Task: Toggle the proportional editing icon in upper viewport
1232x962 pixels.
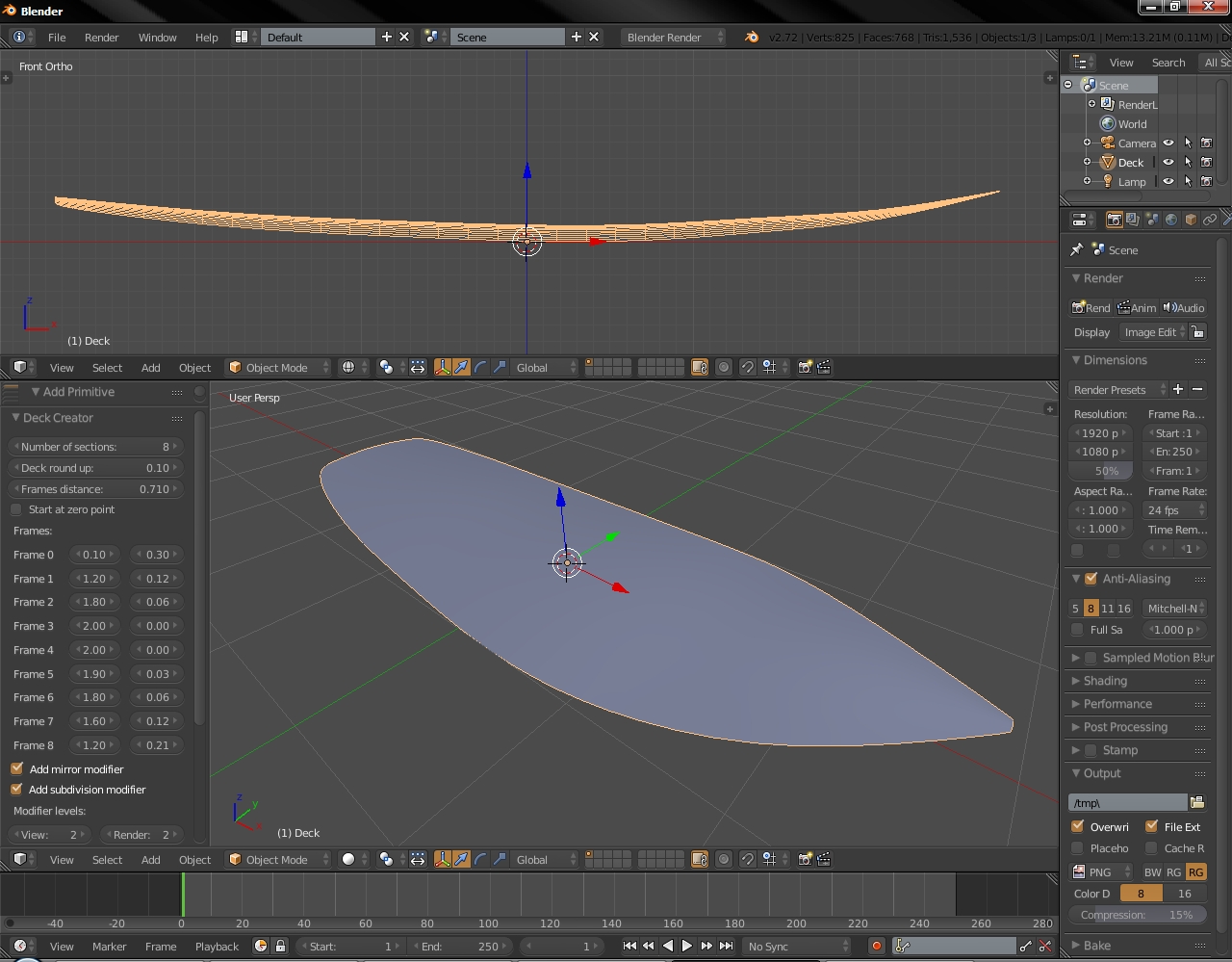Action: (724, 367)
